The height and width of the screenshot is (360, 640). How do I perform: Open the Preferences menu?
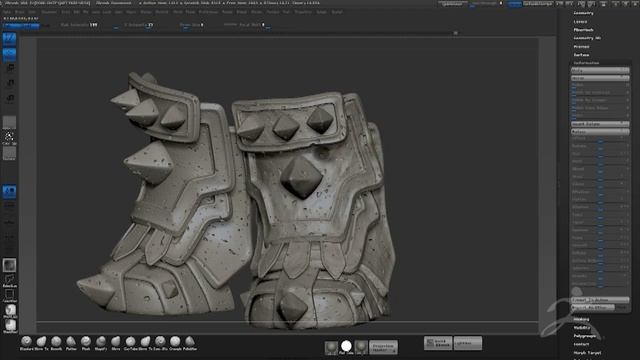point(208,12)
